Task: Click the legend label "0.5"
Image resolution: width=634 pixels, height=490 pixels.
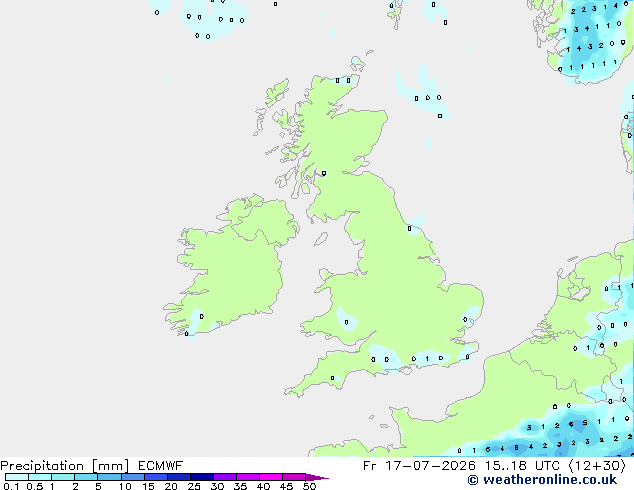Action: pyautogui.click(x=34, y=486)
